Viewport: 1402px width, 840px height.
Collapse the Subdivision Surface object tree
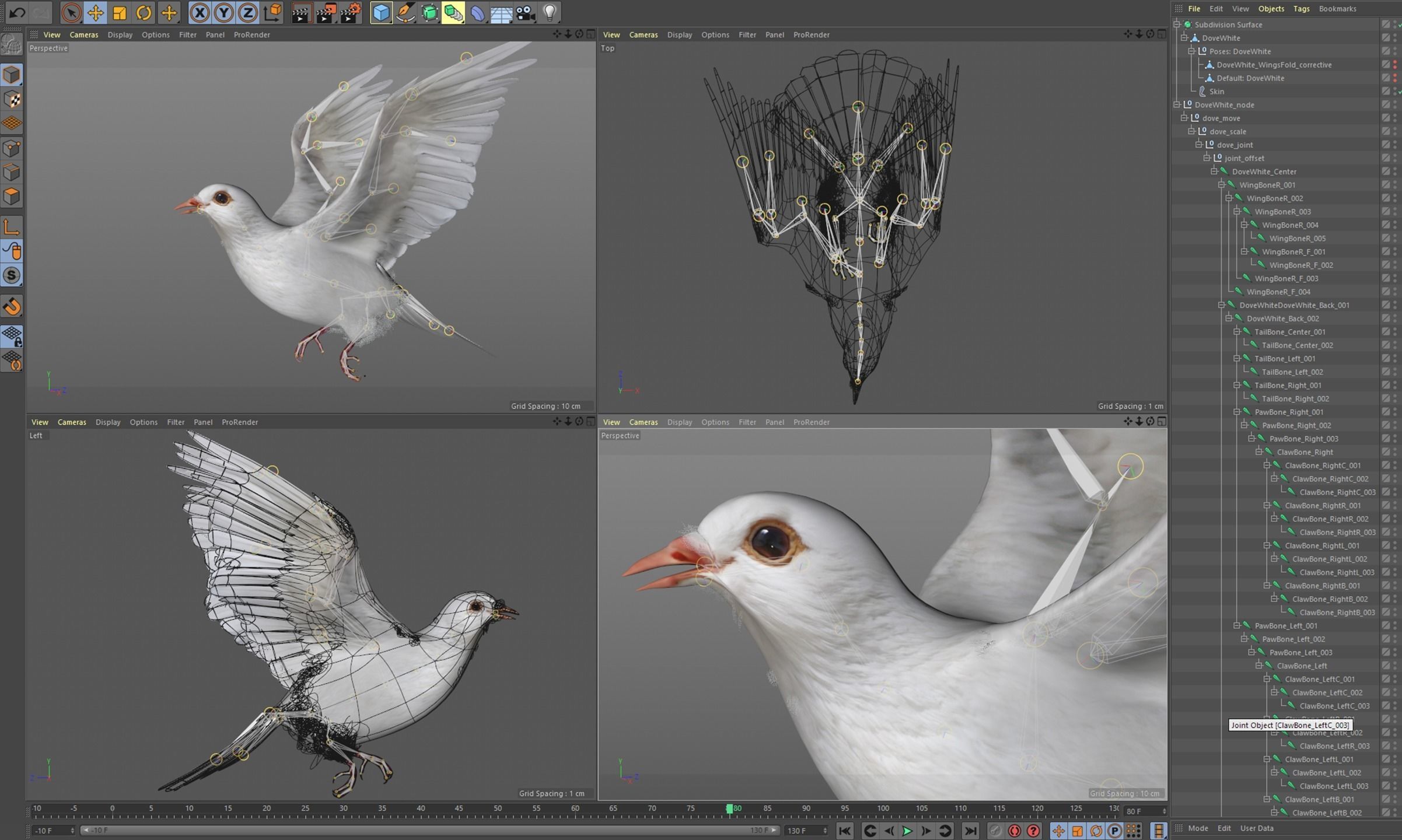[1177, 24]
